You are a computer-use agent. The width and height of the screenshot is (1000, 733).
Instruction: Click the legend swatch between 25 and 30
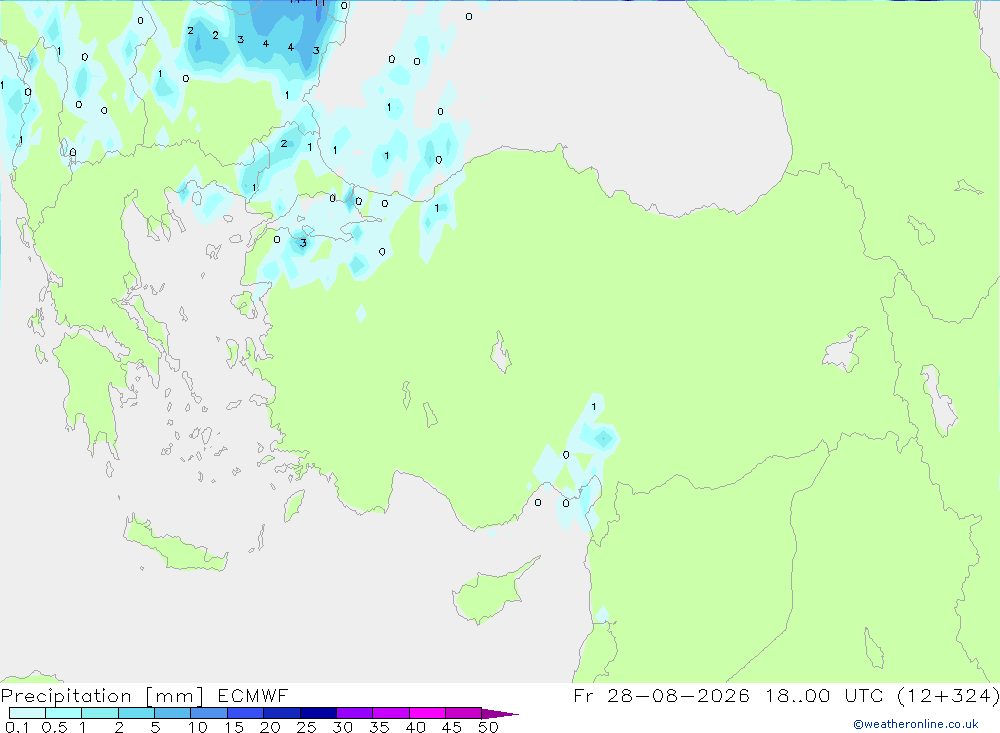[318, 713]
